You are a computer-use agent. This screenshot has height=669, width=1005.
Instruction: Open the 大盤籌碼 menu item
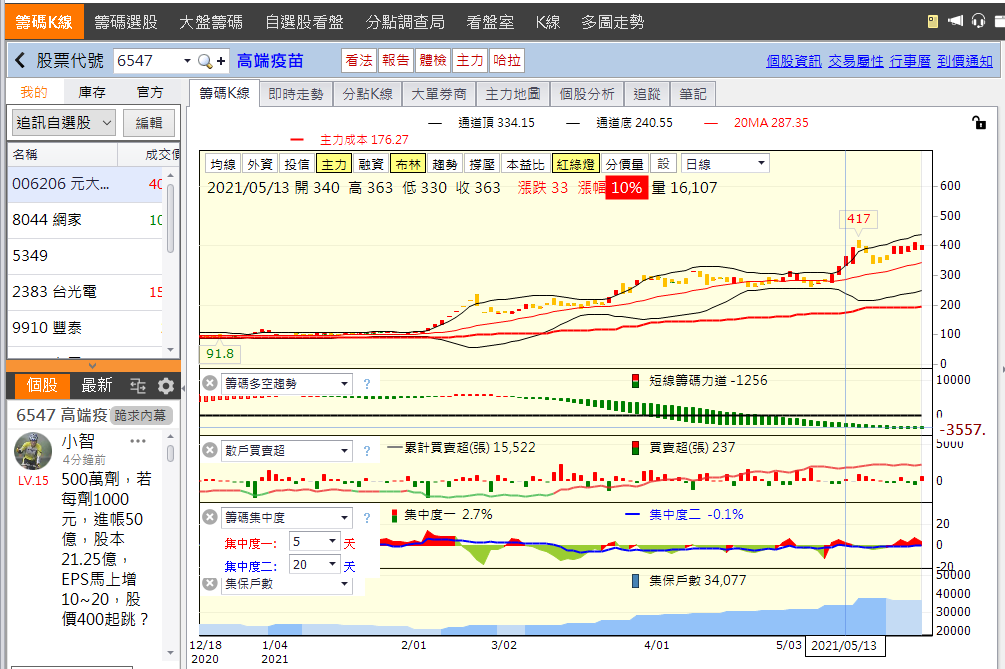point(211,21)
